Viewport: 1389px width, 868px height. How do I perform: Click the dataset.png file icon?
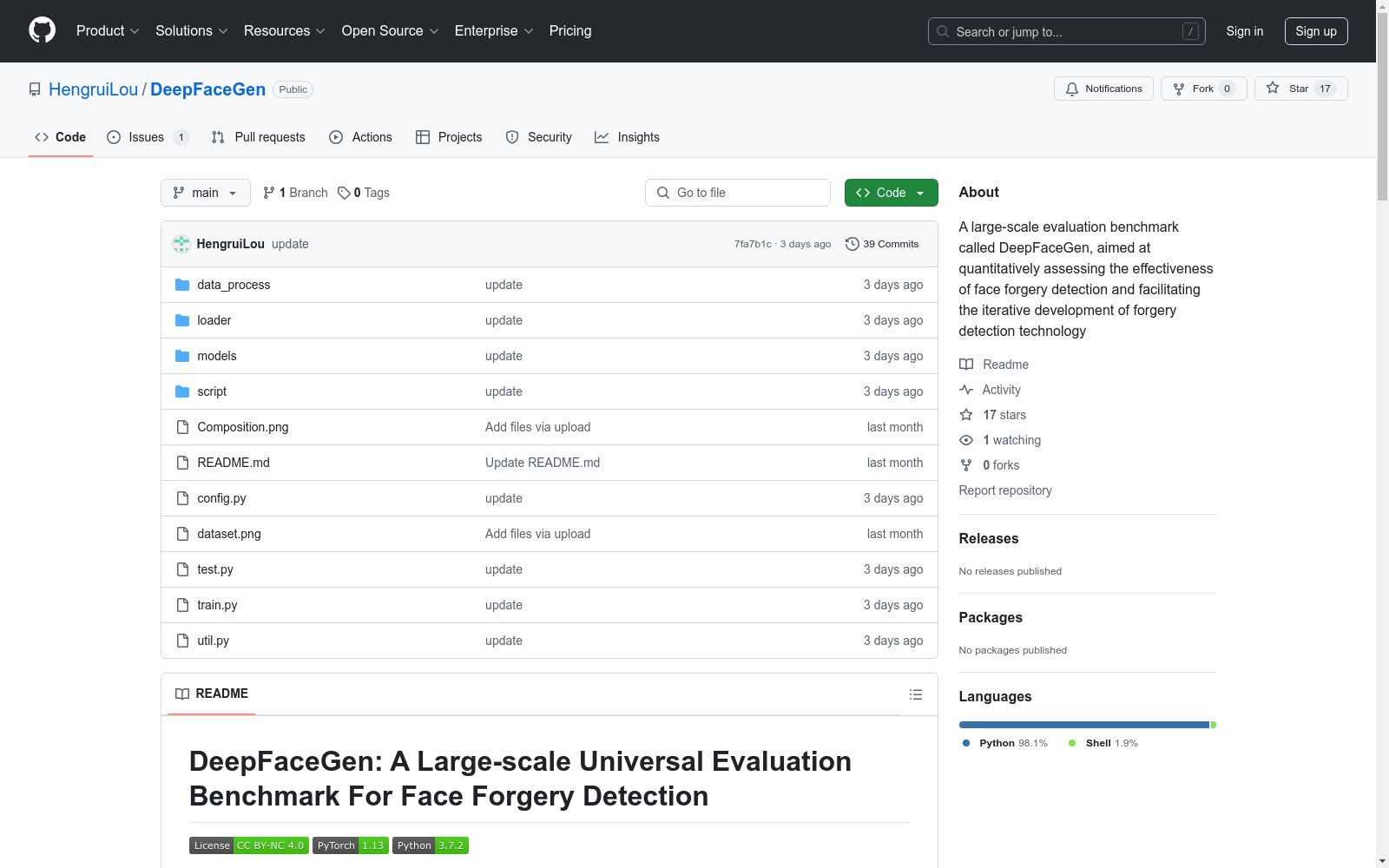(182, 534)
